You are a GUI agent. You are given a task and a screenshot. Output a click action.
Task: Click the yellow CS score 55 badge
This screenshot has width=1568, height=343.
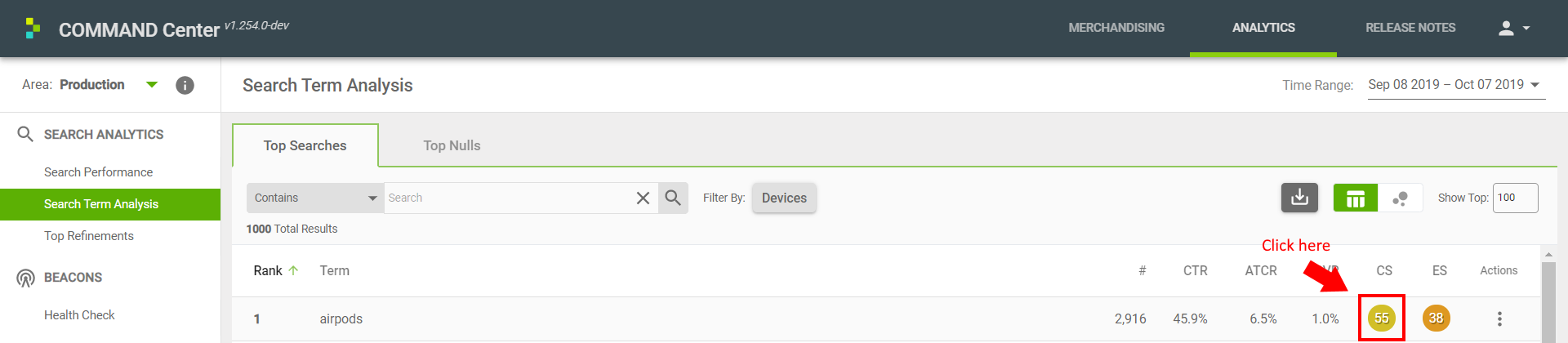(1382, 318)
